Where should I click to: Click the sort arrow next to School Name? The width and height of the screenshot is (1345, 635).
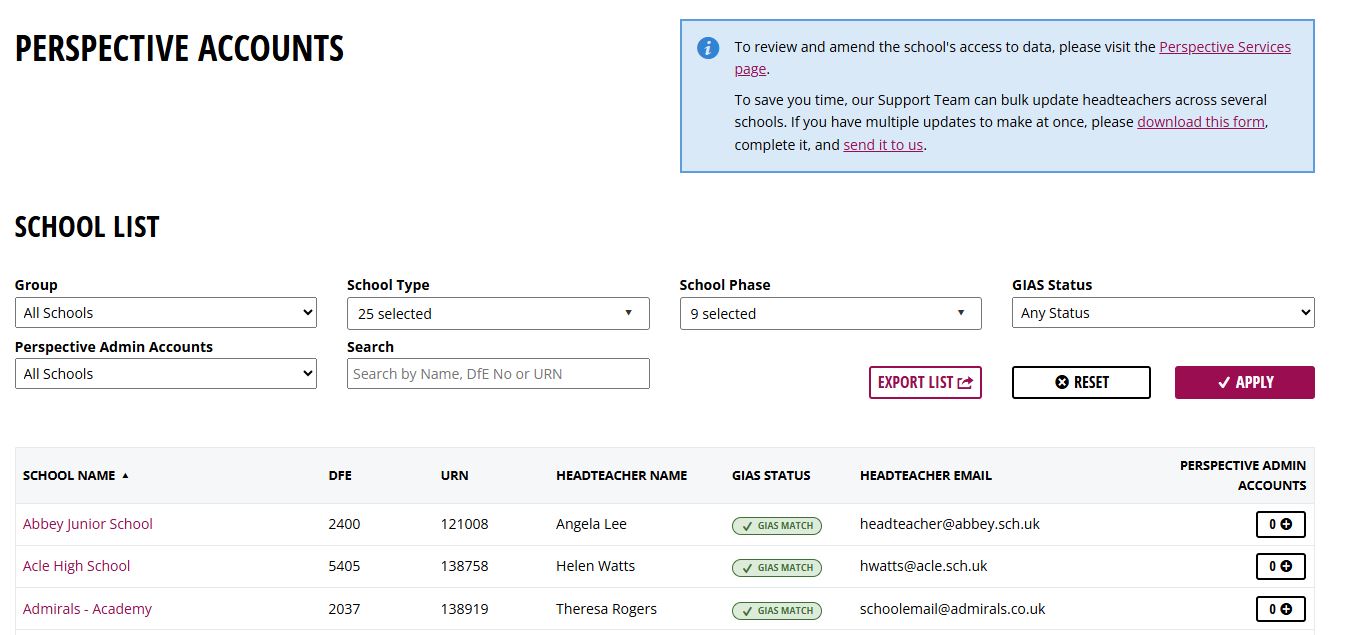click(x=125, y=476)
